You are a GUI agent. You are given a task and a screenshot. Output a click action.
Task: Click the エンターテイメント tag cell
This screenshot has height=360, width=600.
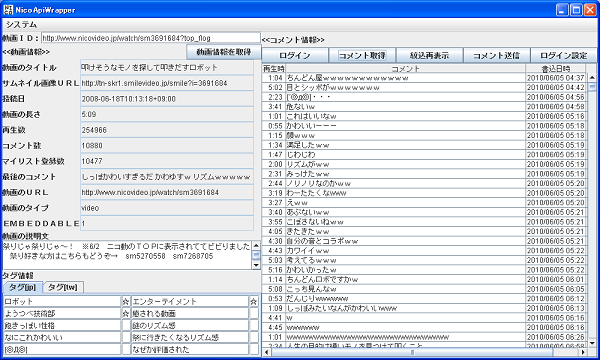point(190,301)
